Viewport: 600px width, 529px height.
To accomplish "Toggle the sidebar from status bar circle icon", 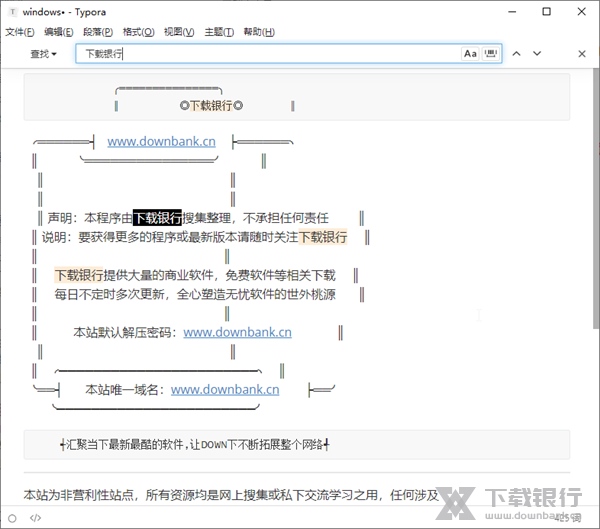I will click(12, 517).
